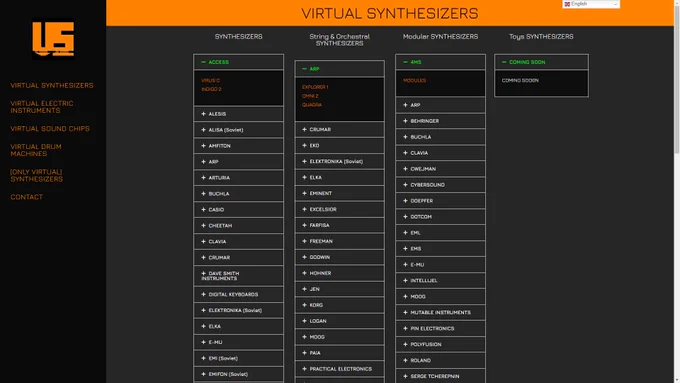Open Virtual Sound Chips page
Image resolution: width=680 pixels, height=383 pixels.
(x=50, y=128)
